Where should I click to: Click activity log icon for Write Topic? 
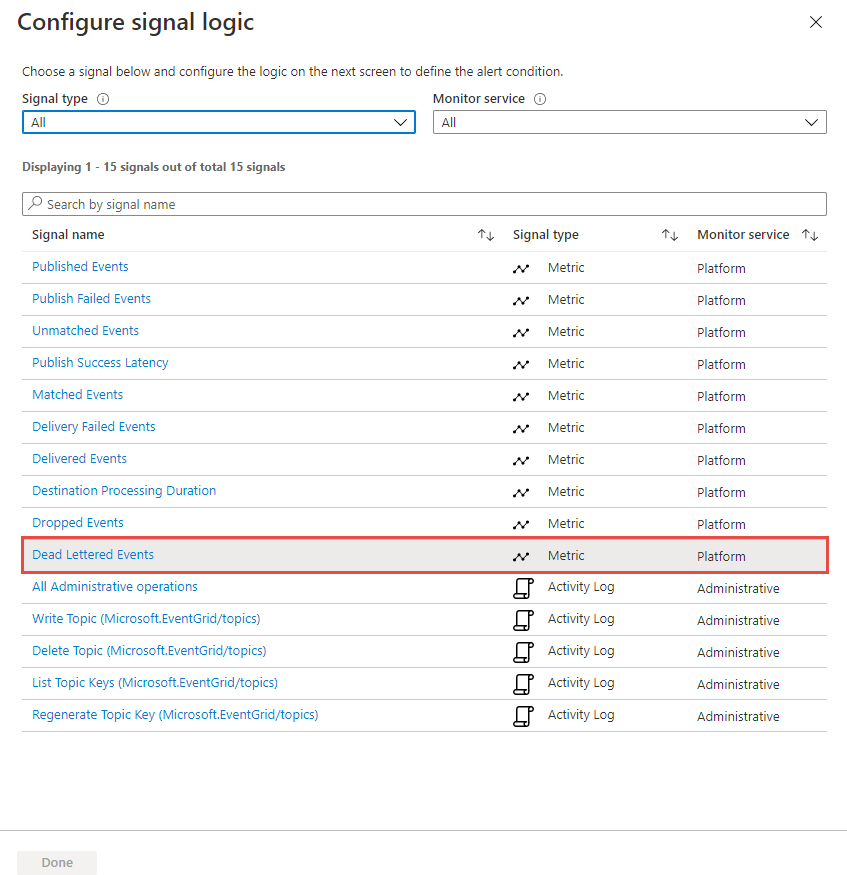[x=522, y=620]
